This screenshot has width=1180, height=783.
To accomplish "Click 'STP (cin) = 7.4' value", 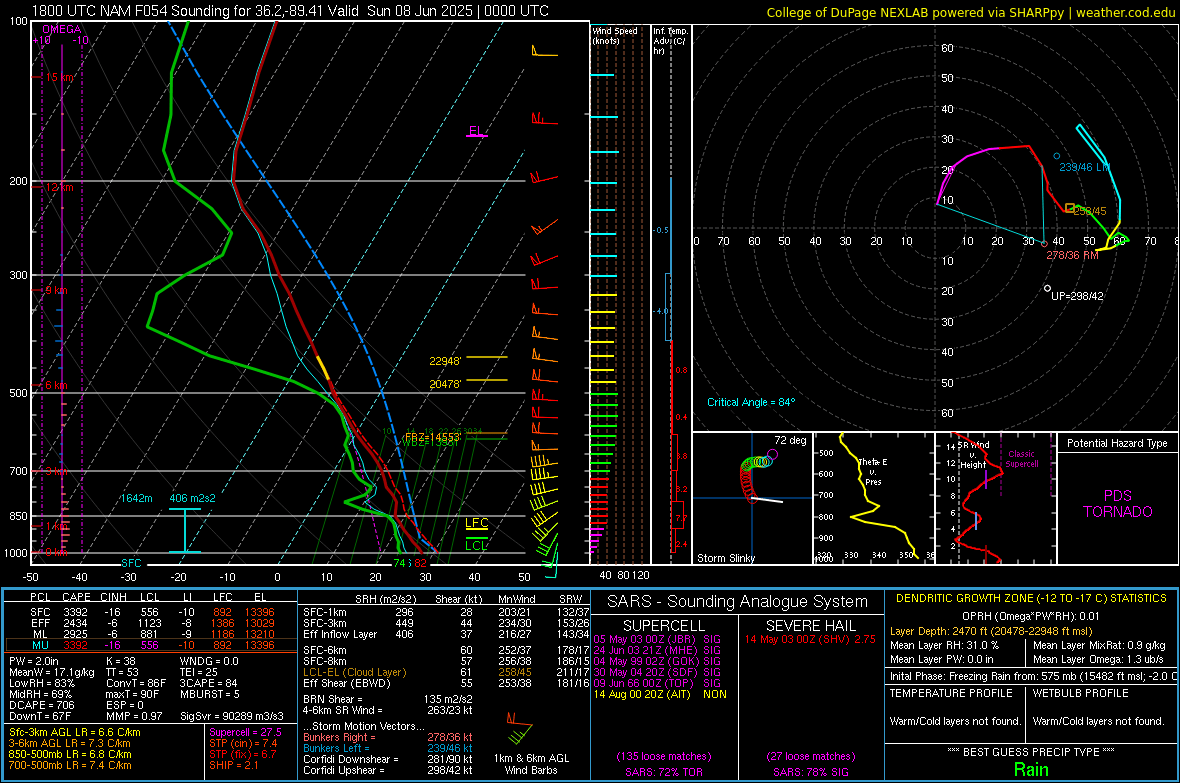I will pyautogui.click(x=243, y=743).
